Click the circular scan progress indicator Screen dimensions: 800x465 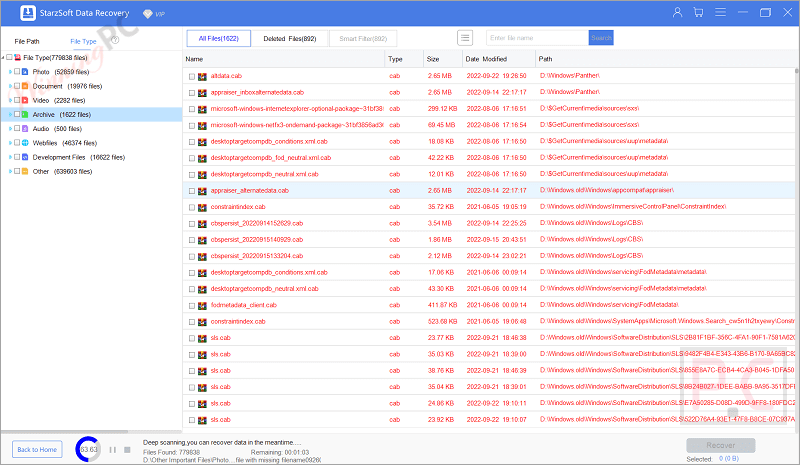pyautogui.click(x=89, y=449)
